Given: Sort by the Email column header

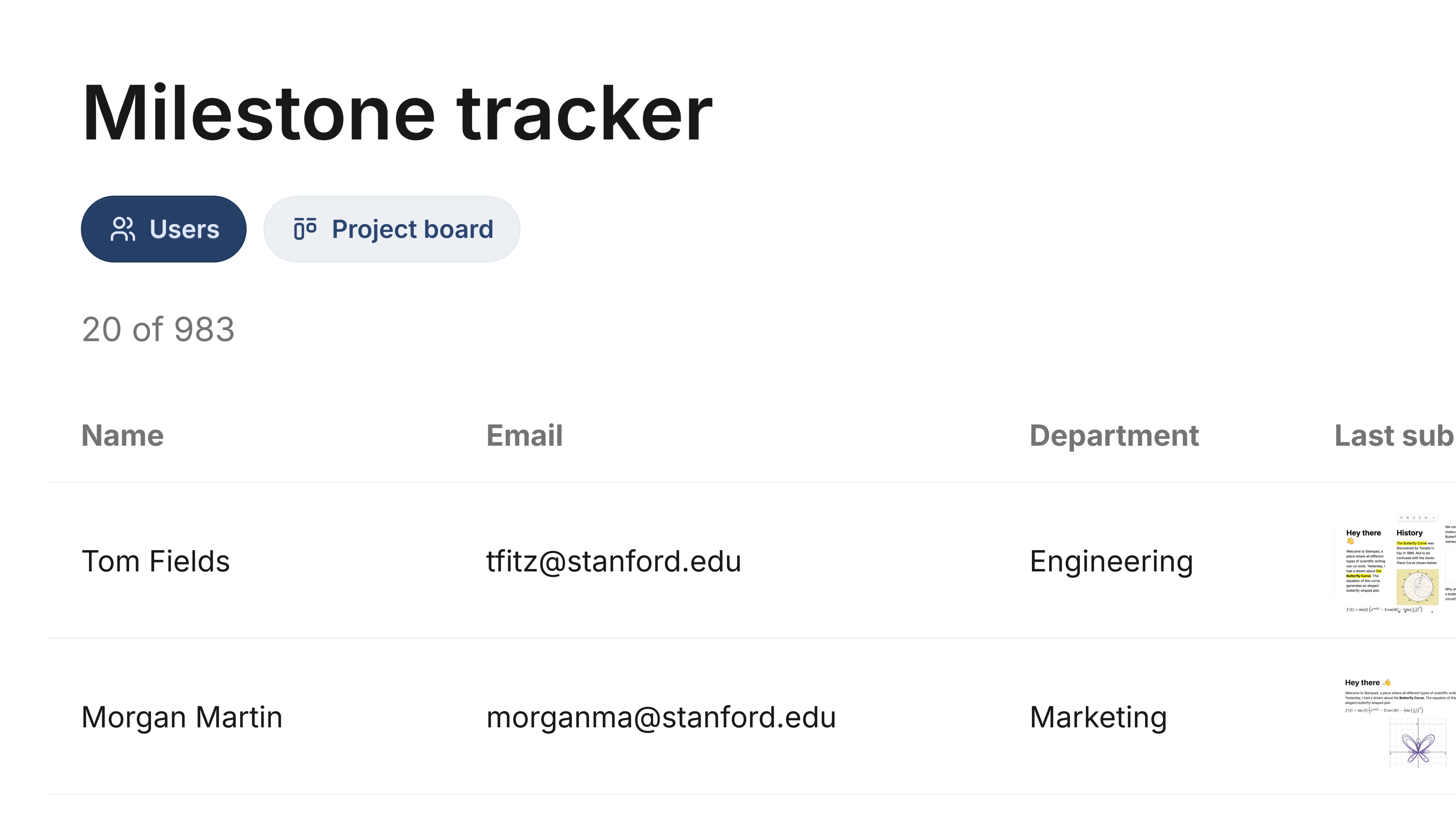Looking at the screenshot, I should click(x=525, y=436).
